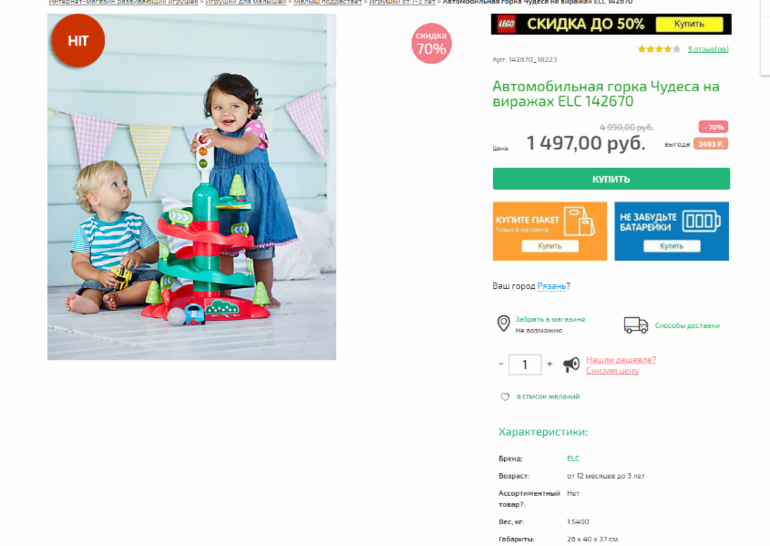Click the star rating icons

click(x=659, y=49)
